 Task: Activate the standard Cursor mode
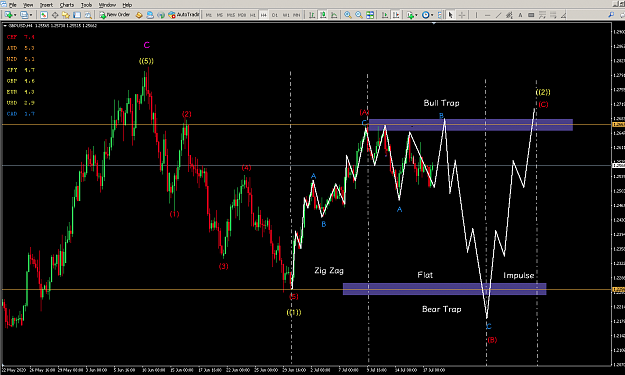[x=451, y=15]
